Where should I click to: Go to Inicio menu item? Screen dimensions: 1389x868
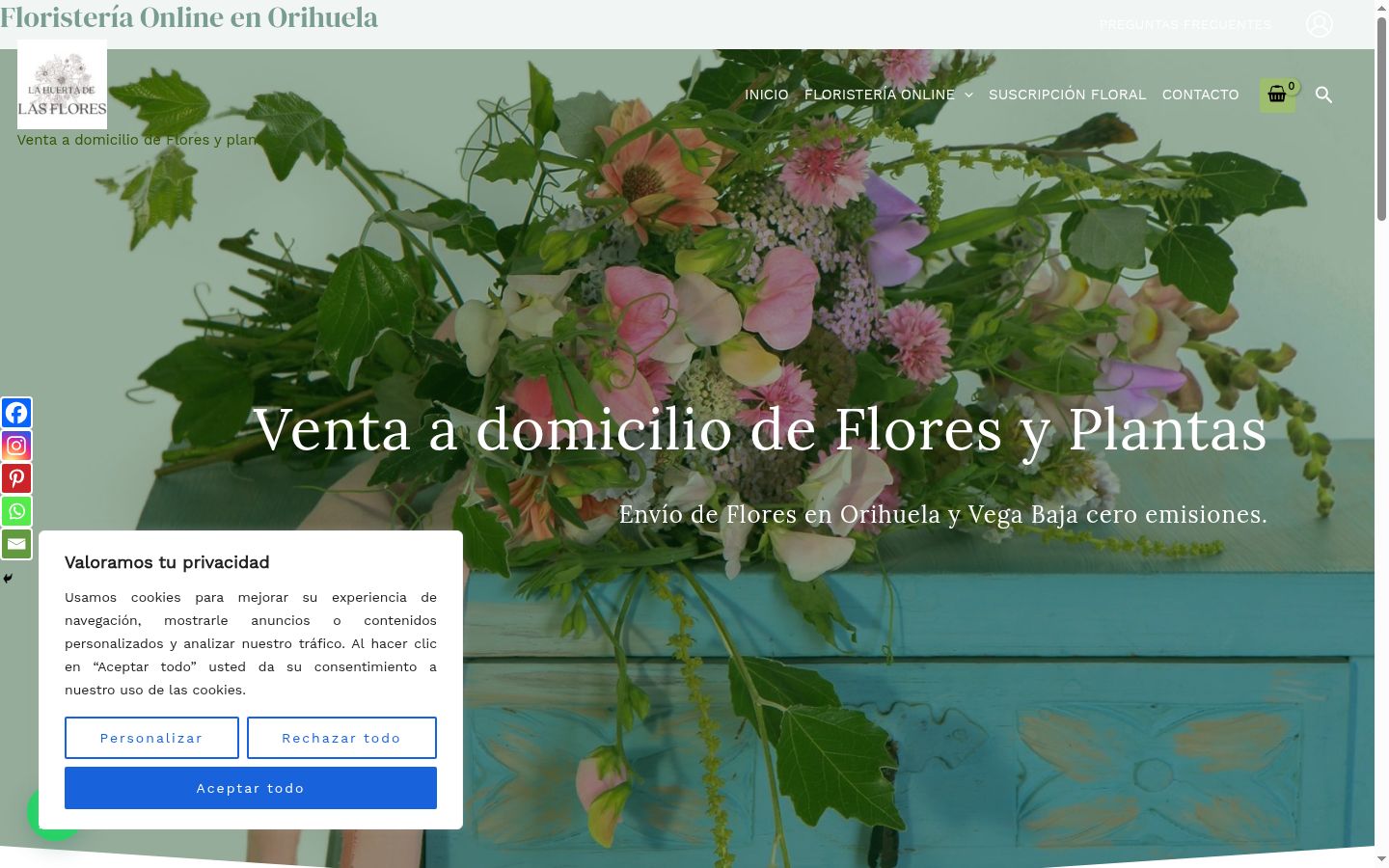[x=767, y=95]
